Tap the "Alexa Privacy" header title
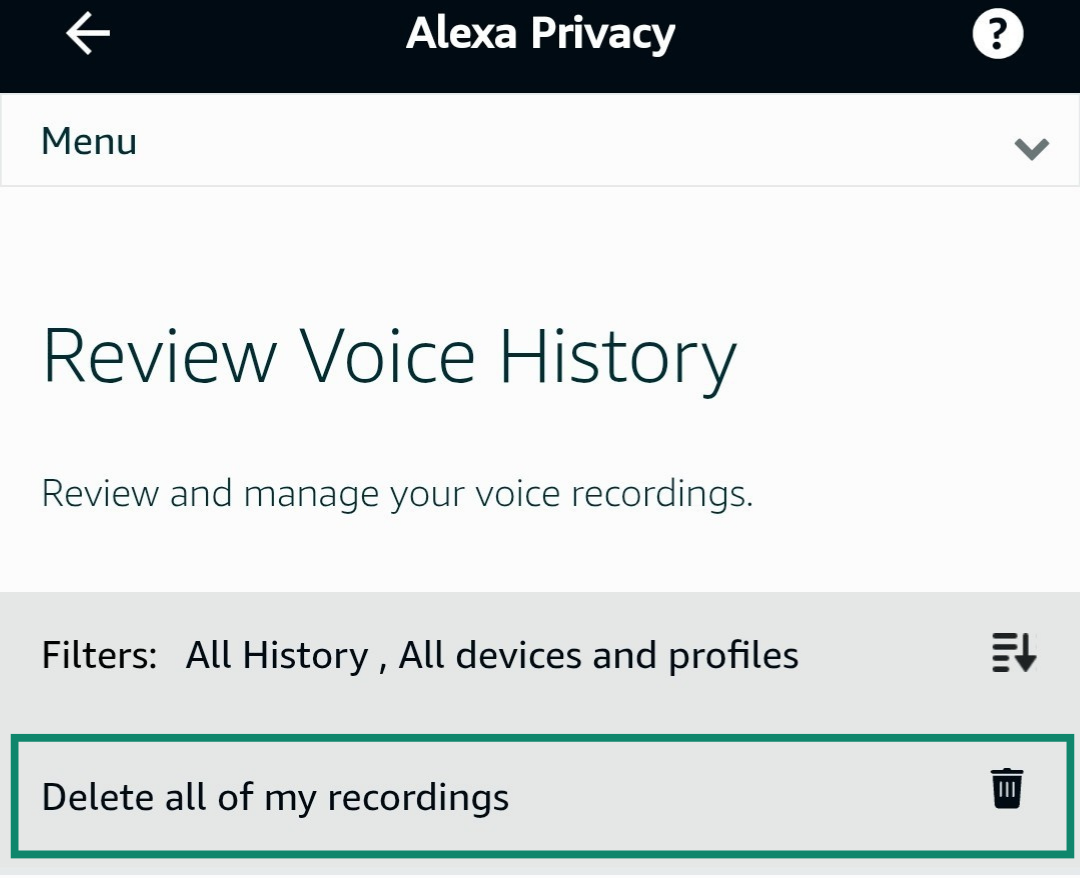The image size is (1080, 878). [x=540, y=34]
